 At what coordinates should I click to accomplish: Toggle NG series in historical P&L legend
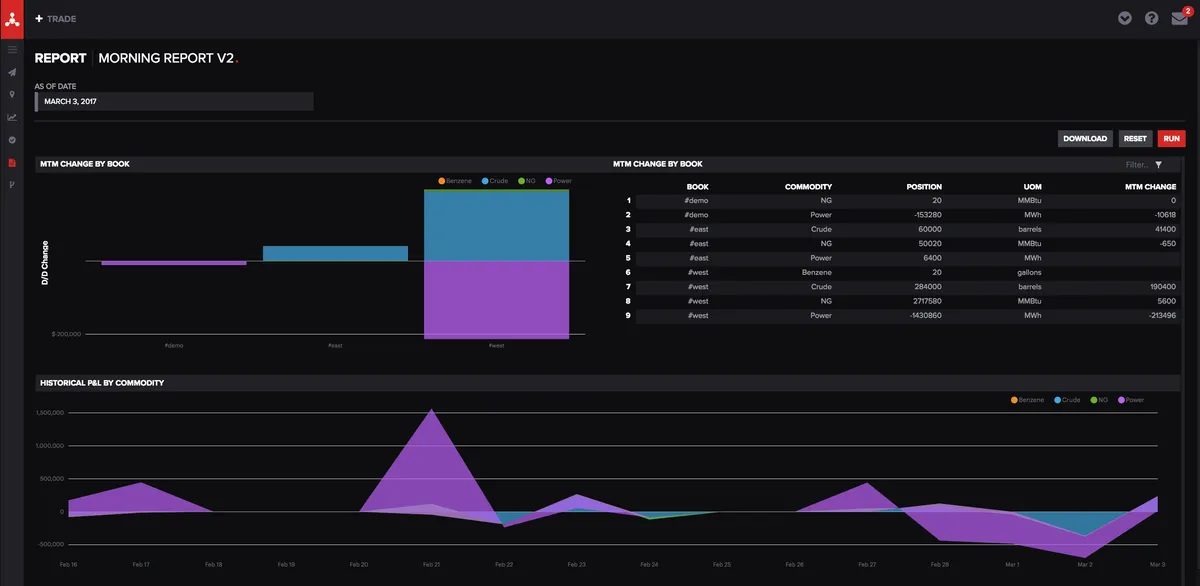[1099, 400]
